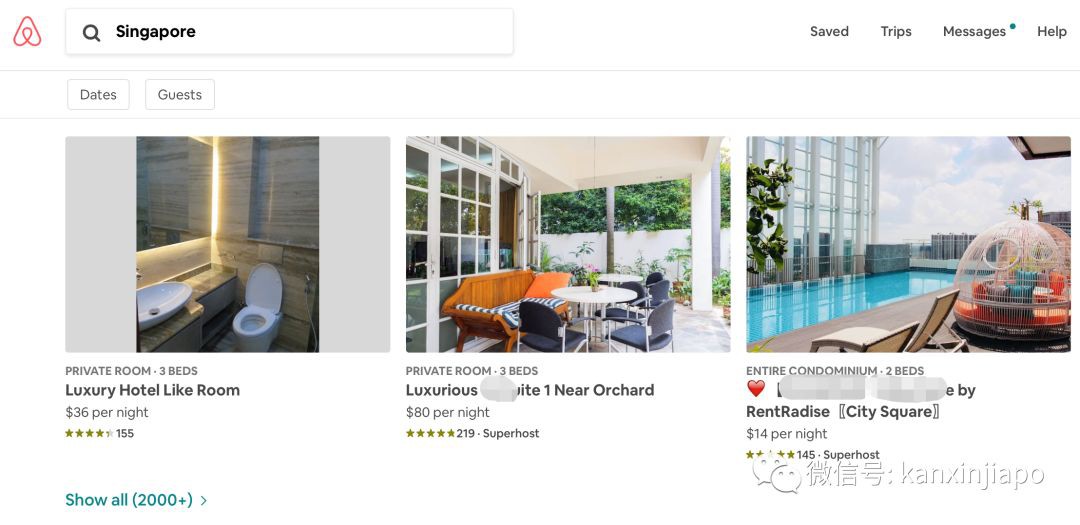Go to the Trips menu item

coord(895,32)
